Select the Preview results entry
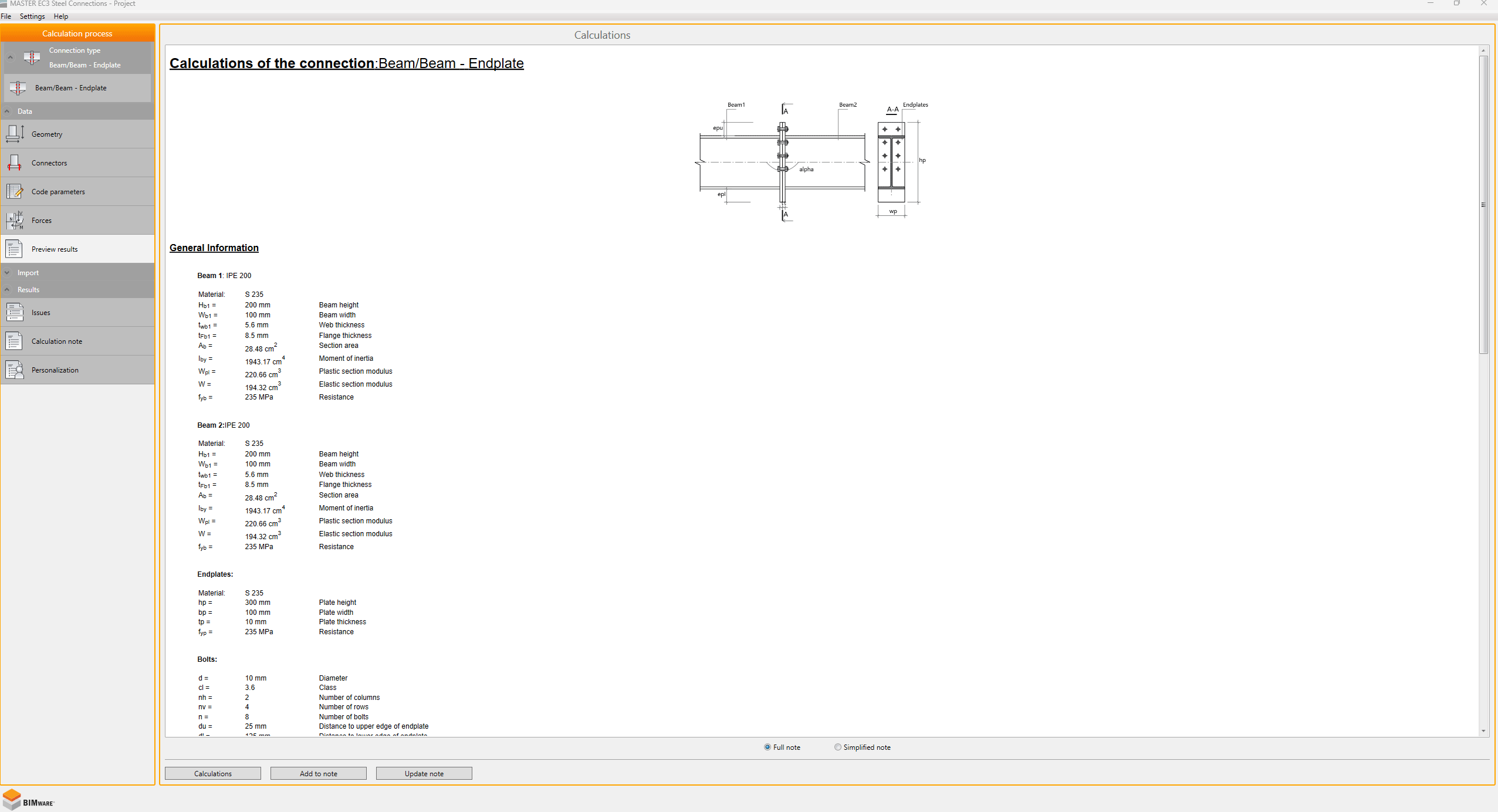Screen dimensions: 1498x812 click(x=77, y=249)
